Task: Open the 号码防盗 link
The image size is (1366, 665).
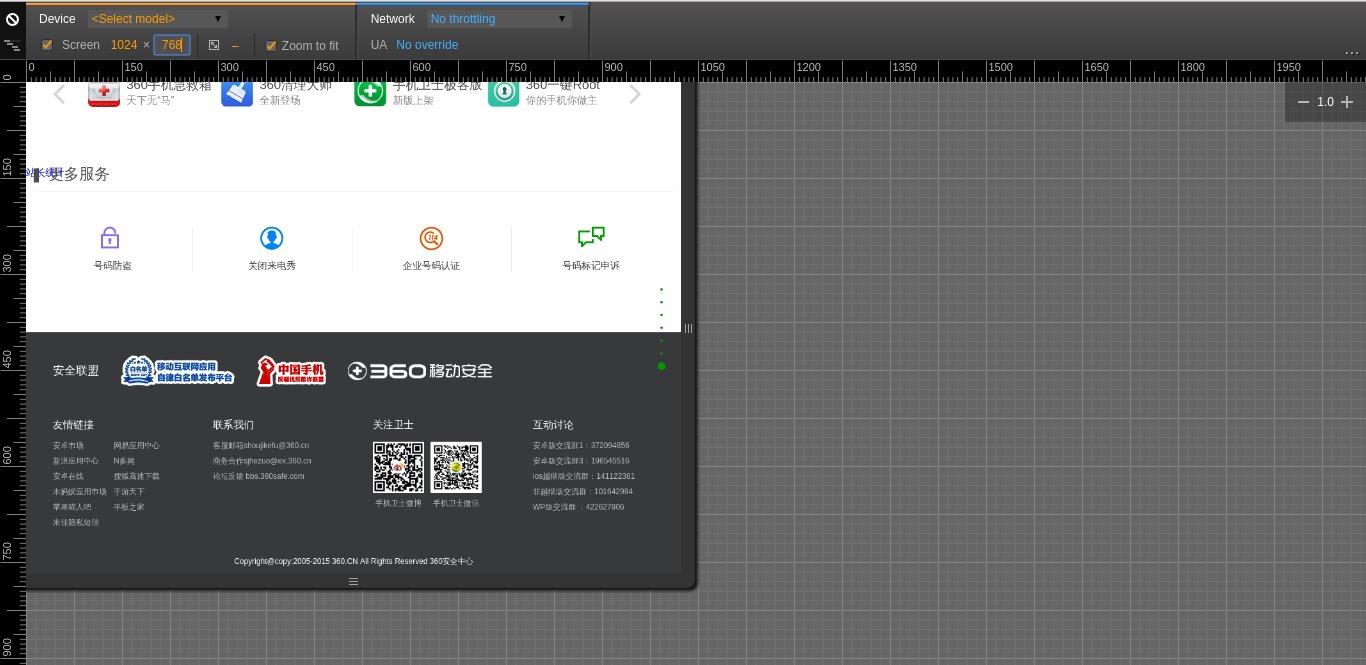Action: click(113, 266)
